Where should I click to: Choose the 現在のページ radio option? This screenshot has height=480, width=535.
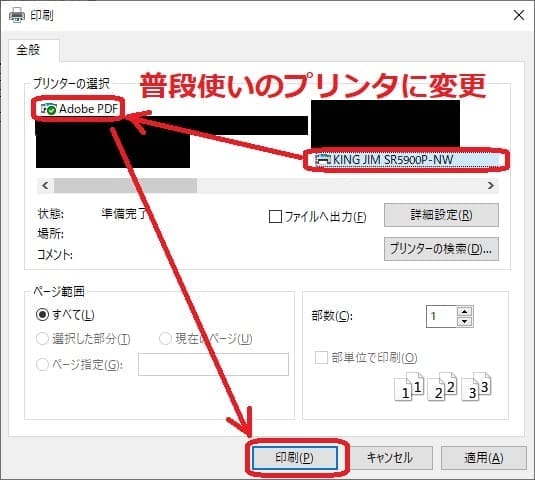pos(165,339)
